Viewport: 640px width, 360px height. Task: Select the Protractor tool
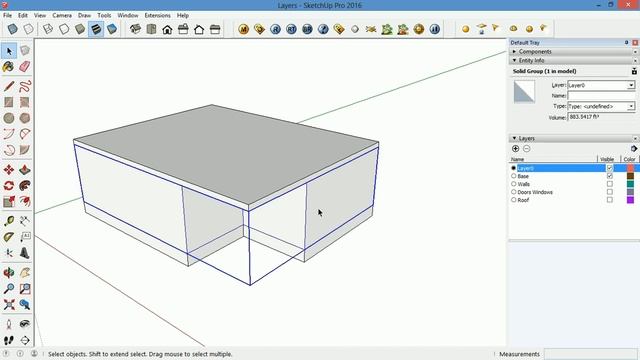tap(9, 237)
